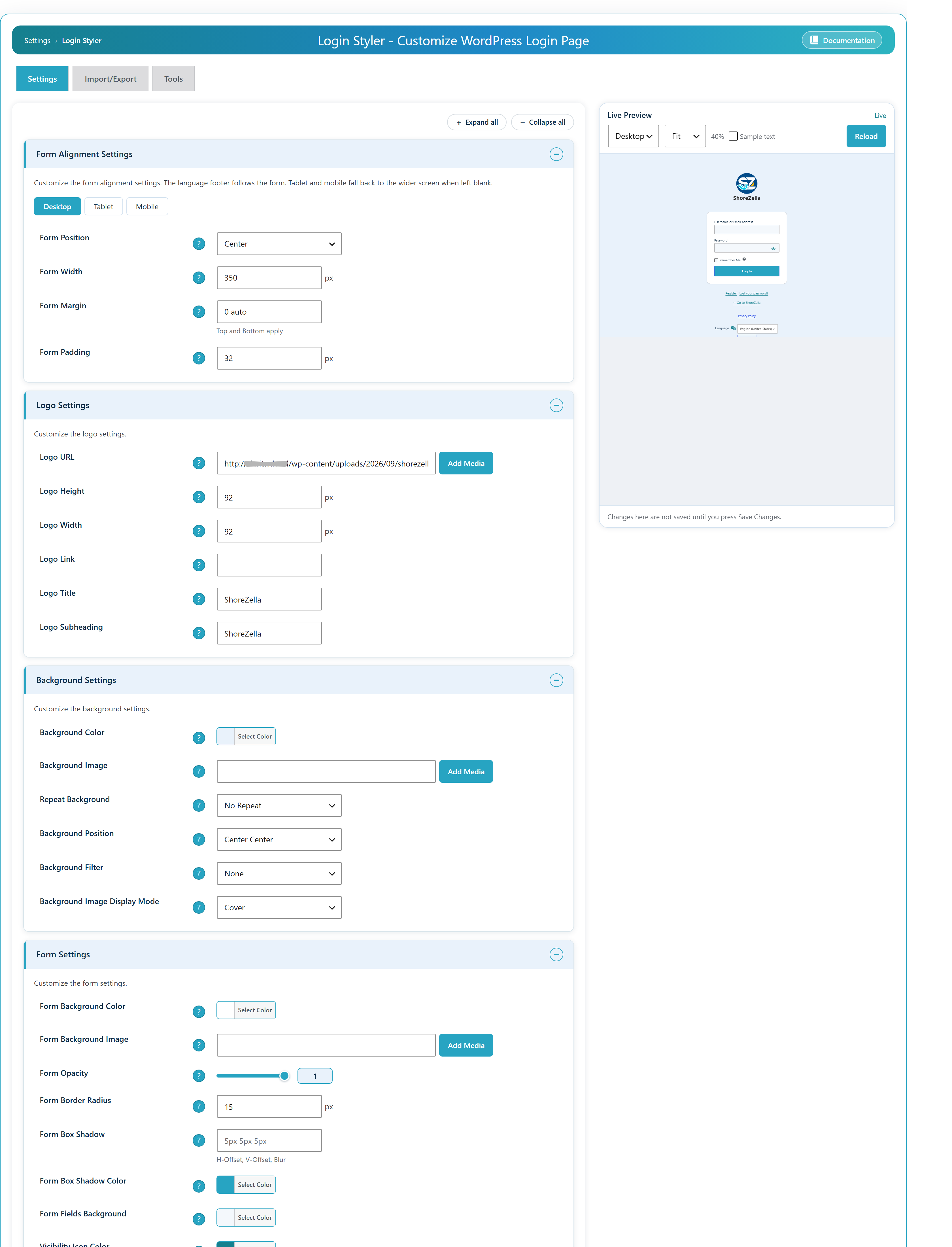Image resolution: width=952 pixels, height=1247 pixels.
Task: Click help icon for Form Box Shadow Color
Action: [199, 1186]
